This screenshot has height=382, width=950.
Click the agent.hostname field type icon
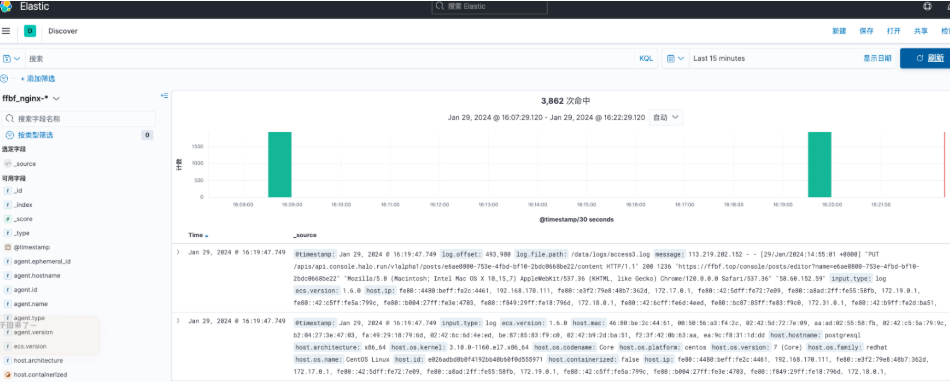[8, 275]
